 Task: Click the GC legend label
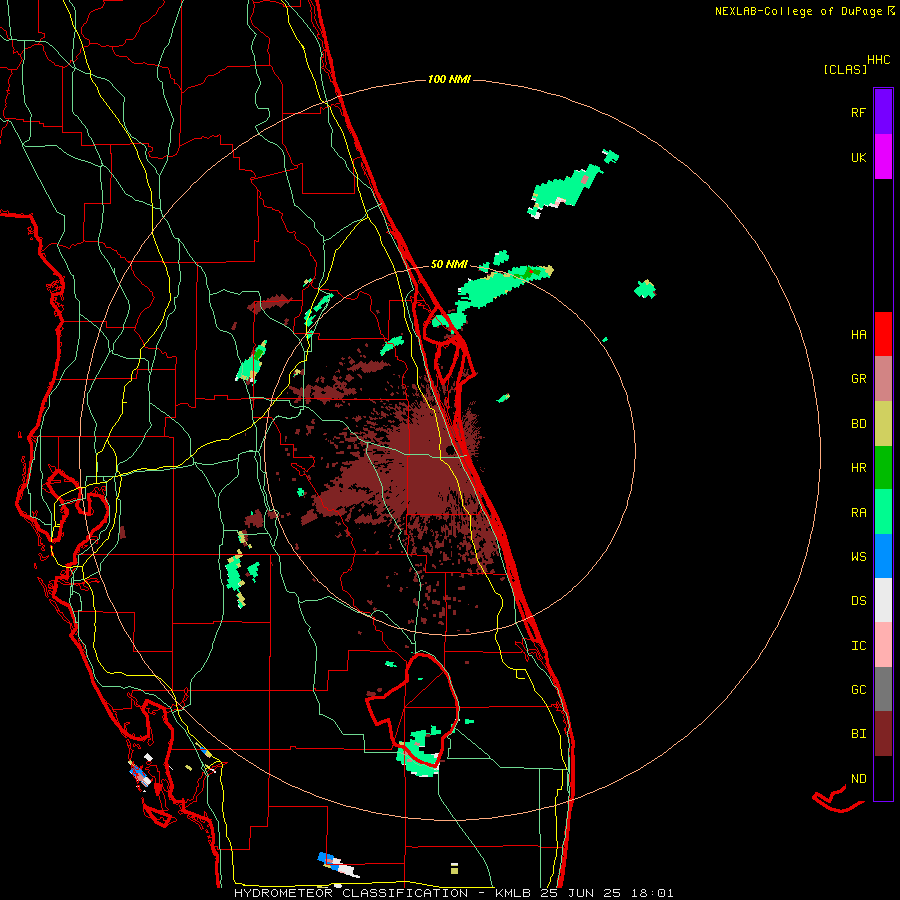(x=858, y=689)
